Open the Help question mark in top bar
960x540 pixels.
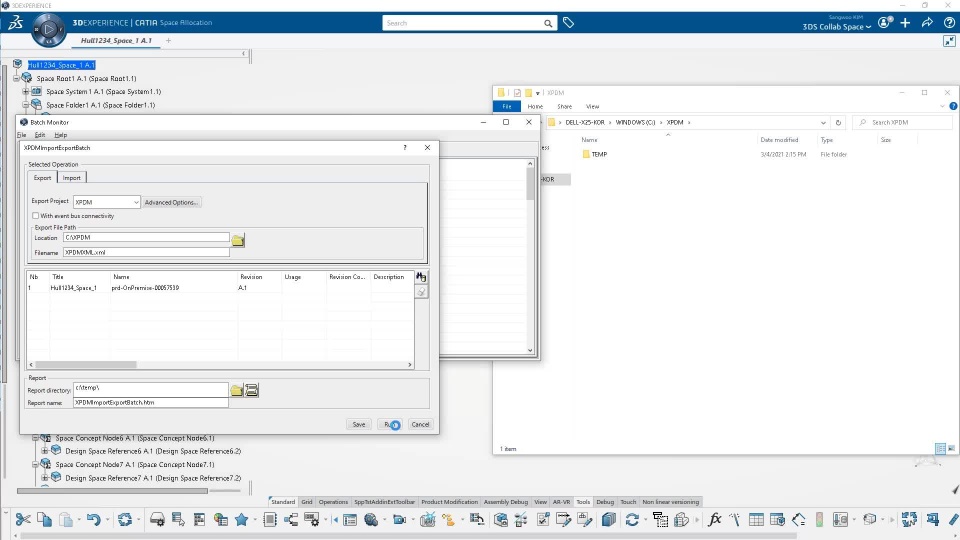coord(949,23)
